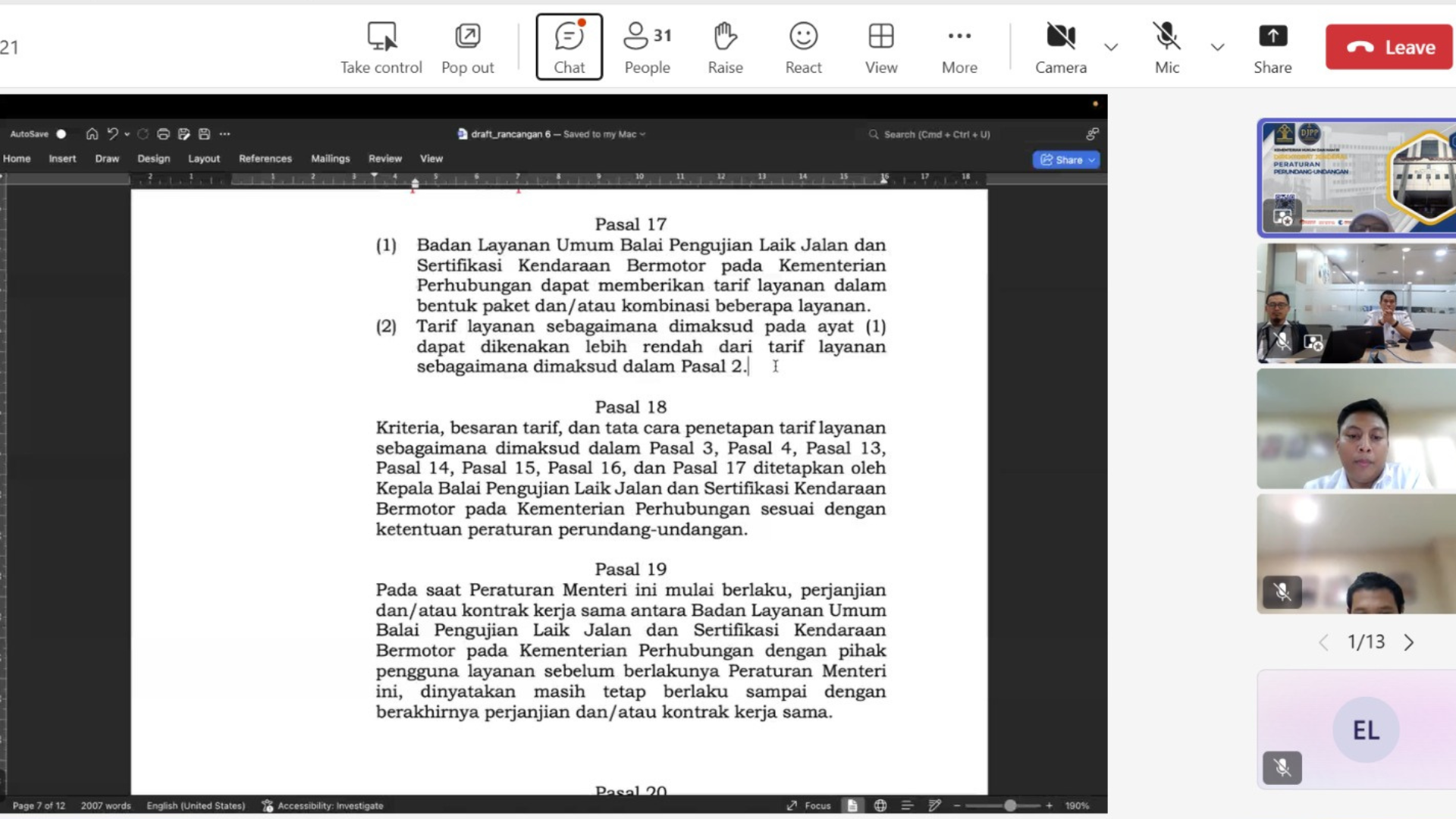1456x819 pixels.
Task: Select Draft view icon
Action: tap(934, 805)
